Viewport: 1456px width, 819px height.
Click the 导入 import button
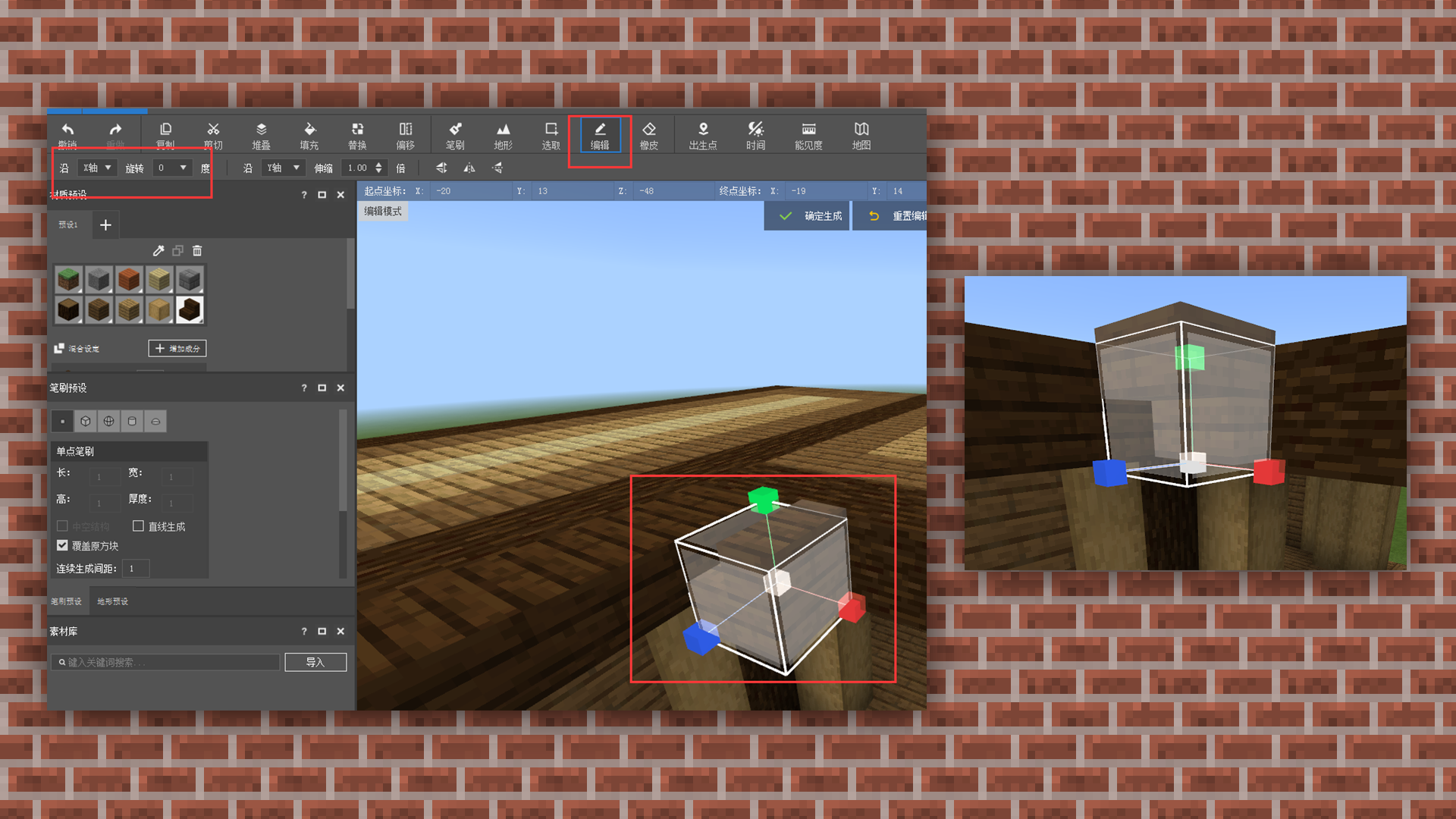click(315, 662)
